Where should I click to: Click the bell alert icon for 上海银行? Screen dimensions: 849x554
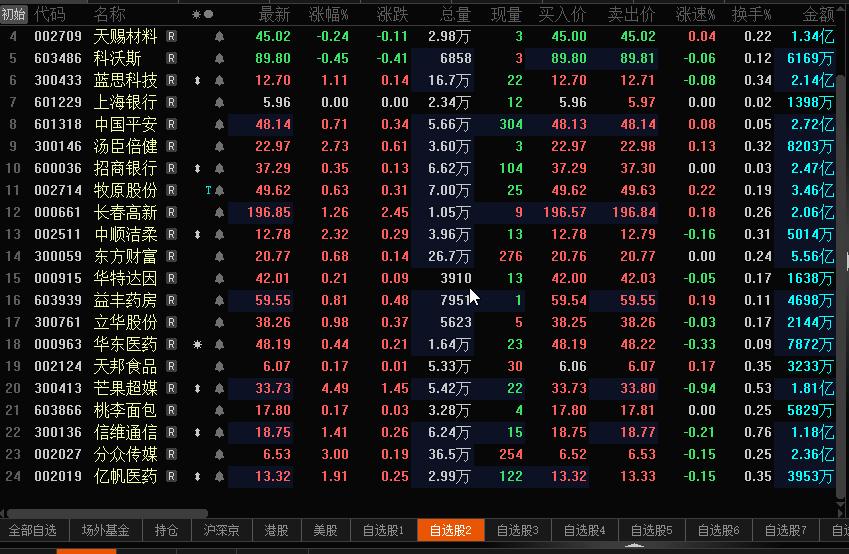(219, 102)
